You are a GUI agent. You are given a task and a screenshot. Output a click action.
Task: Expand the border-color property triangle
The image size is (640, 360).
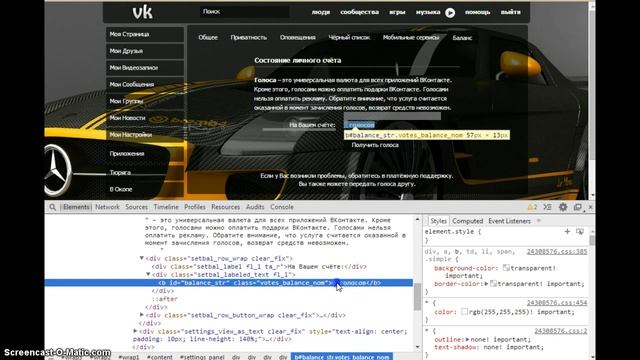point(487,284)
